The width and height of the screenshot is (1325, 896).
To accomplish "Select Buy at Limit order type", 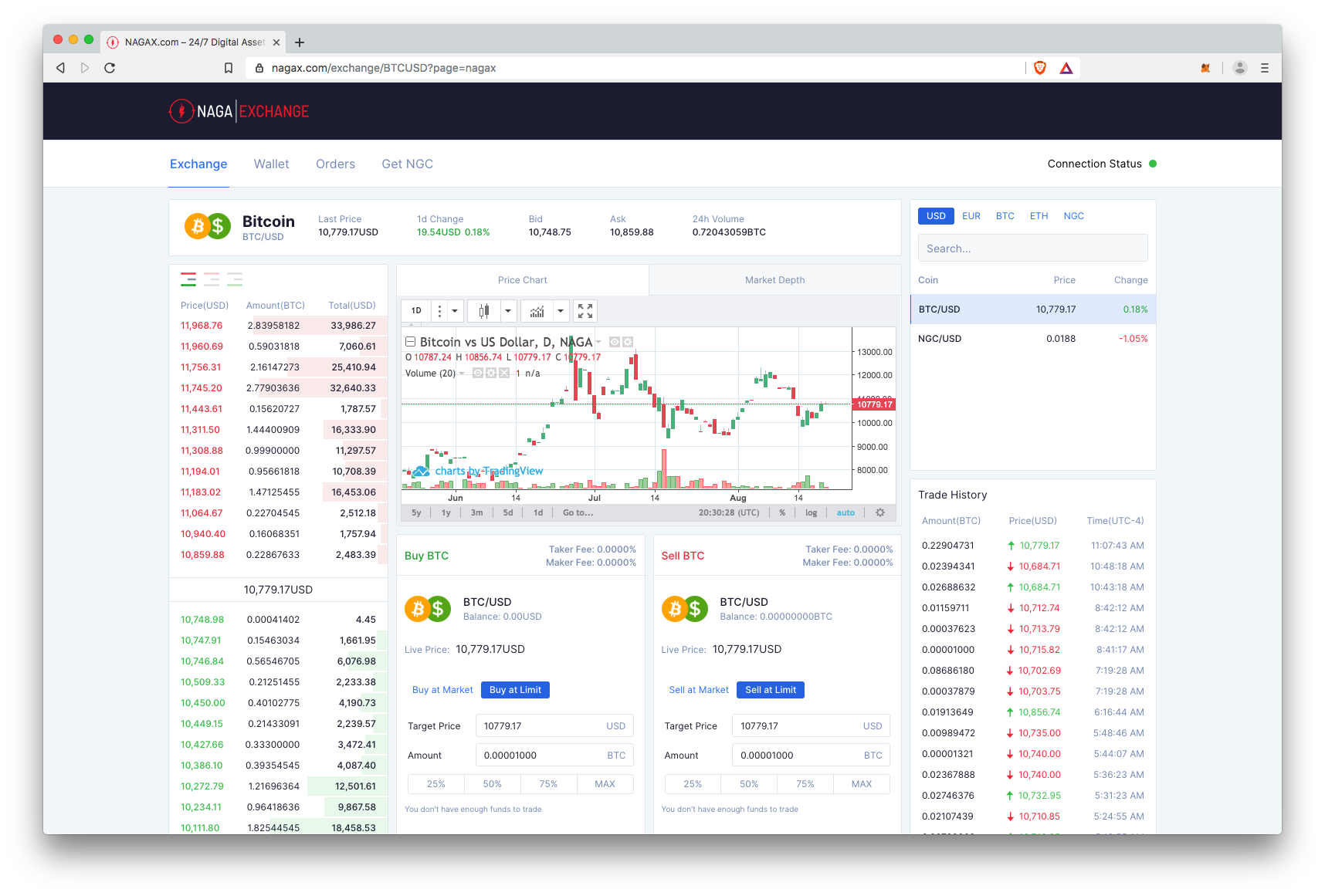I will click(515, 690).
